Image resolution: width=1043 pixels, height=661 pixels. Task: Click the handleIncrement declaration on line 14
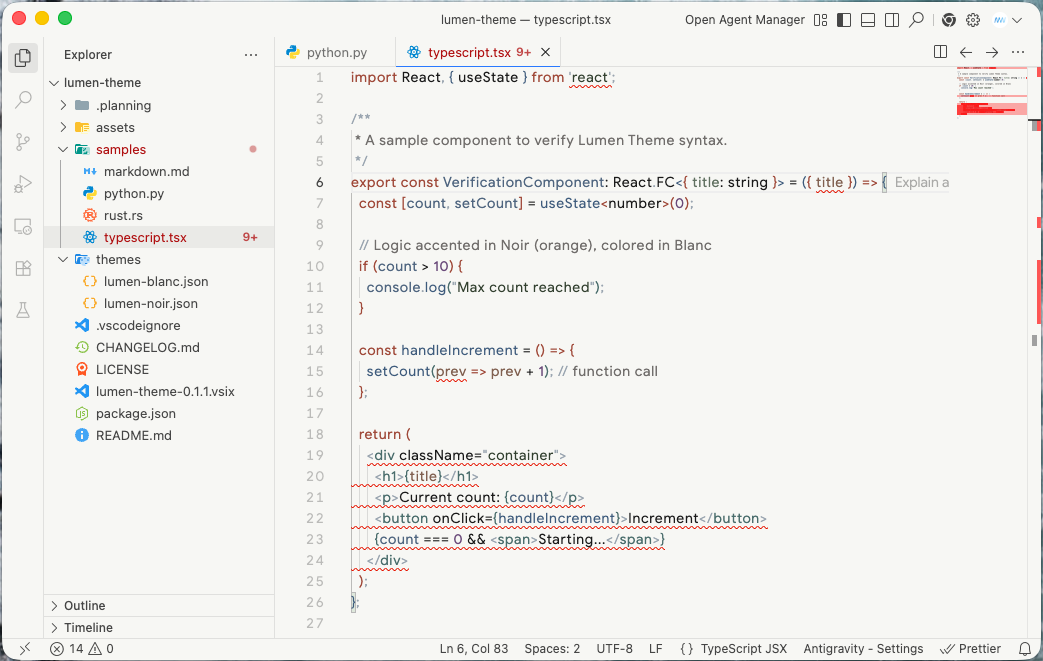[x=459, y=350]
